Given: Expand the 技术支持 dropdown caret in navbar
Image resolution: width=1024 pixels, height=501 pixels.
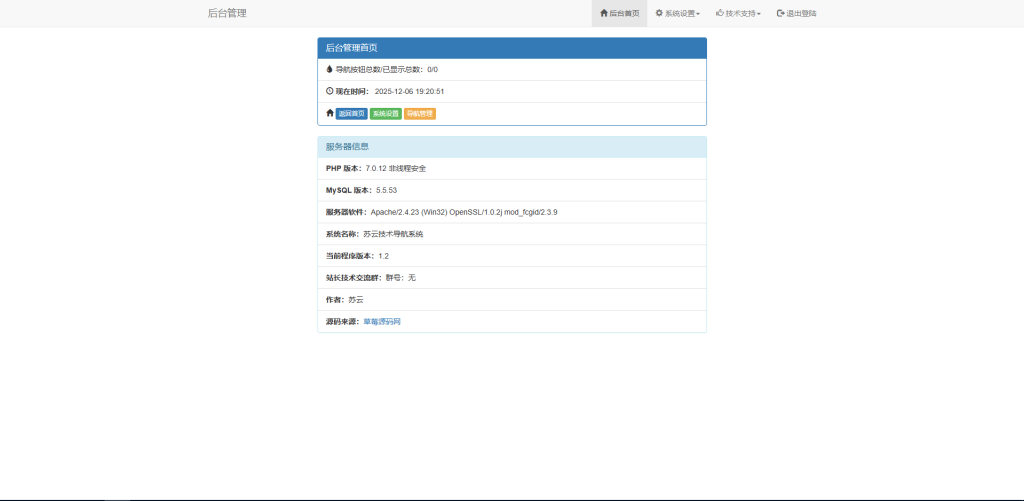Looking at the screenshot, I should [x=759, y=14].
